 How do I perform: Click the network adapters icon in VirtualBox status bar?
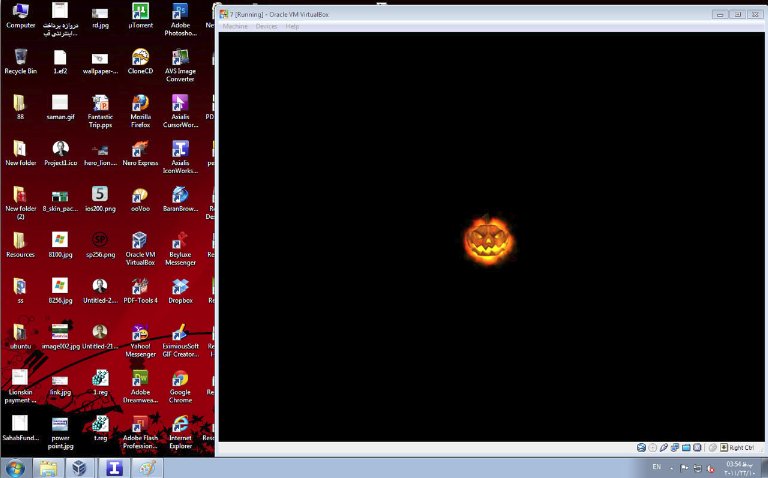point(675,448)
